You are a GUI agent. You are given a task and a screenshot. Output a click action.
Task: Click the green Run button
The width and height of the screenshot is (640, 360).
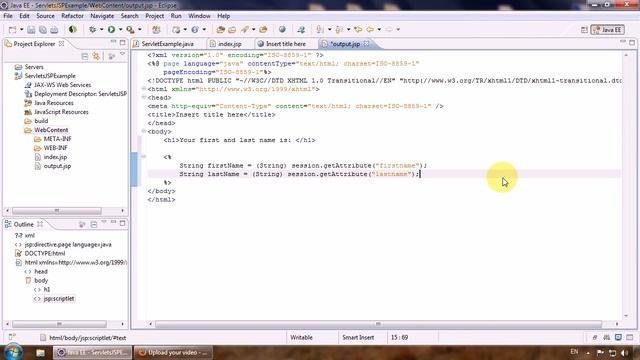tap(111, 29)
